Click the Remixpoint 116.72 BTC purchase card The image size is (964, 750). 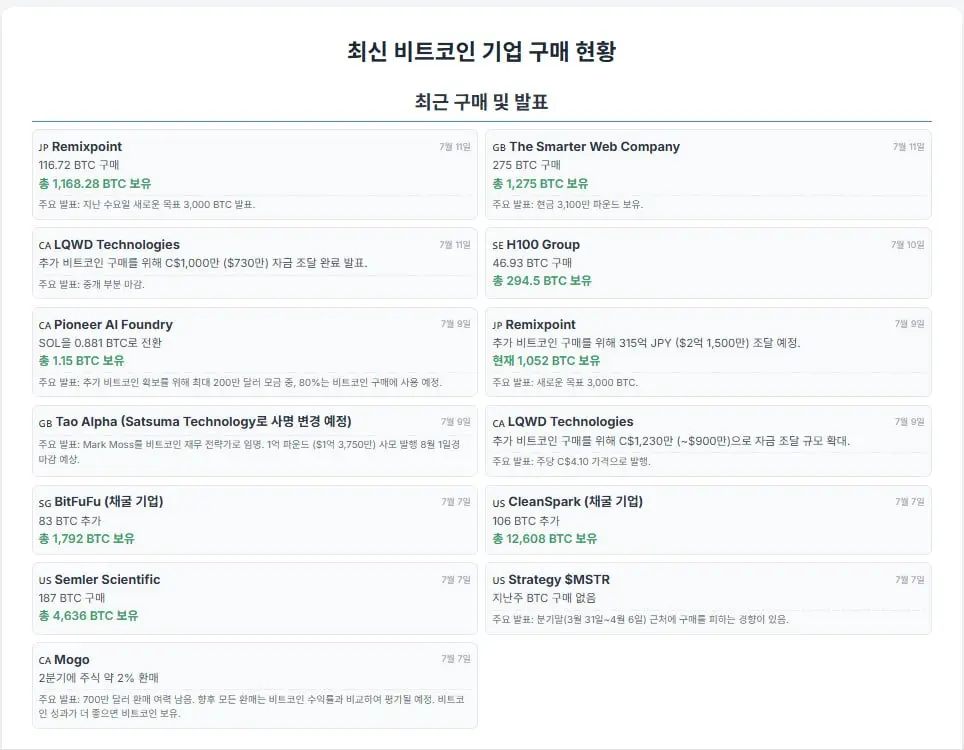(x=255, y=175)
